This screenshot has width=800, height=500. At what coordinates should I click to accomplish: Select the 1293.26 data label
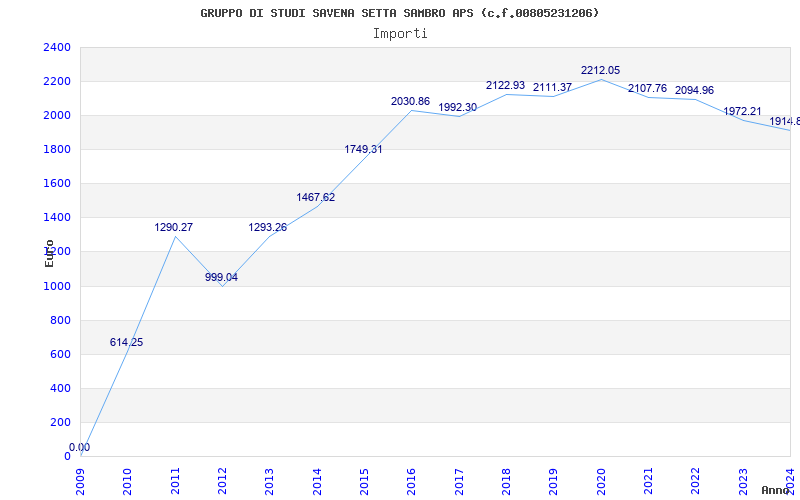[x=268, y=228]
